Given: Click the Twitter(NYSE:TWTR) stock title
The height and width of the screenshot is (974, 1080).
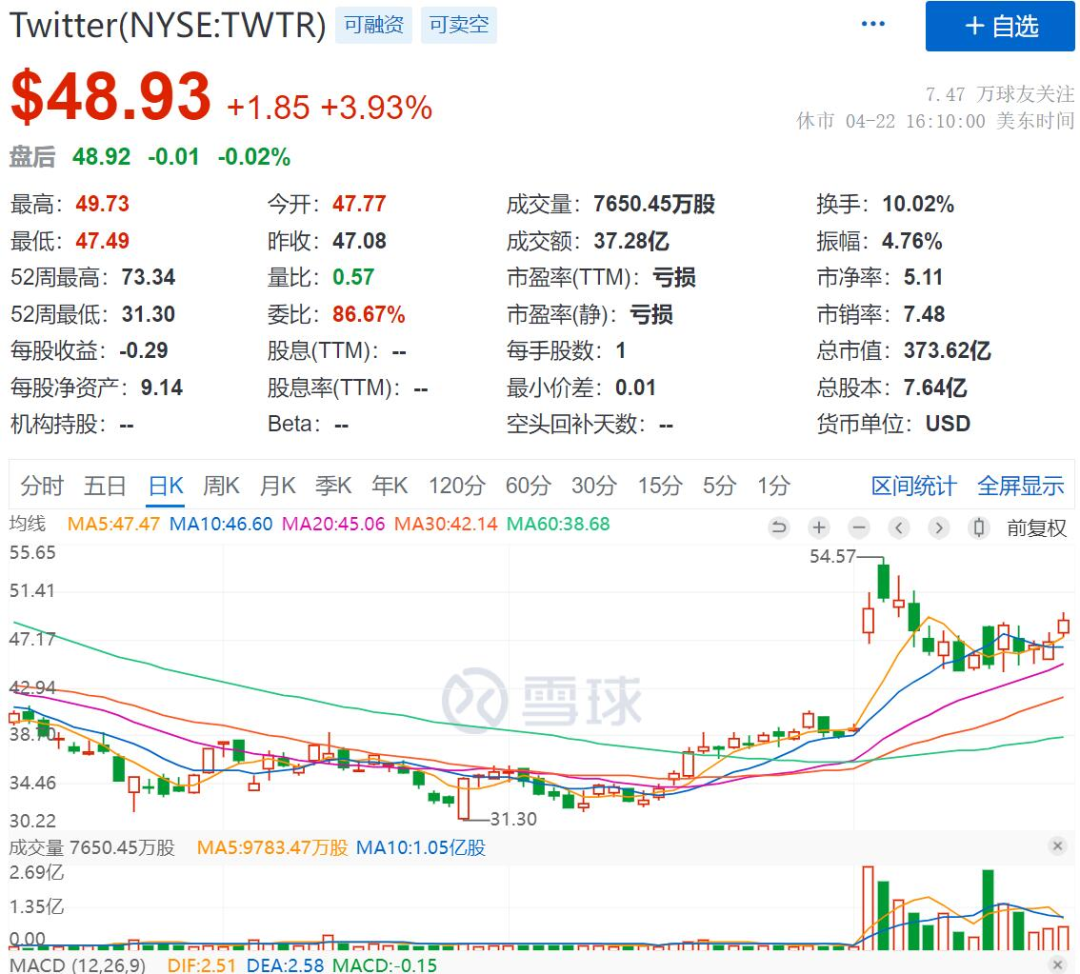Looking at the screenshot, I should pyautogui.click(x=167, y=25).
